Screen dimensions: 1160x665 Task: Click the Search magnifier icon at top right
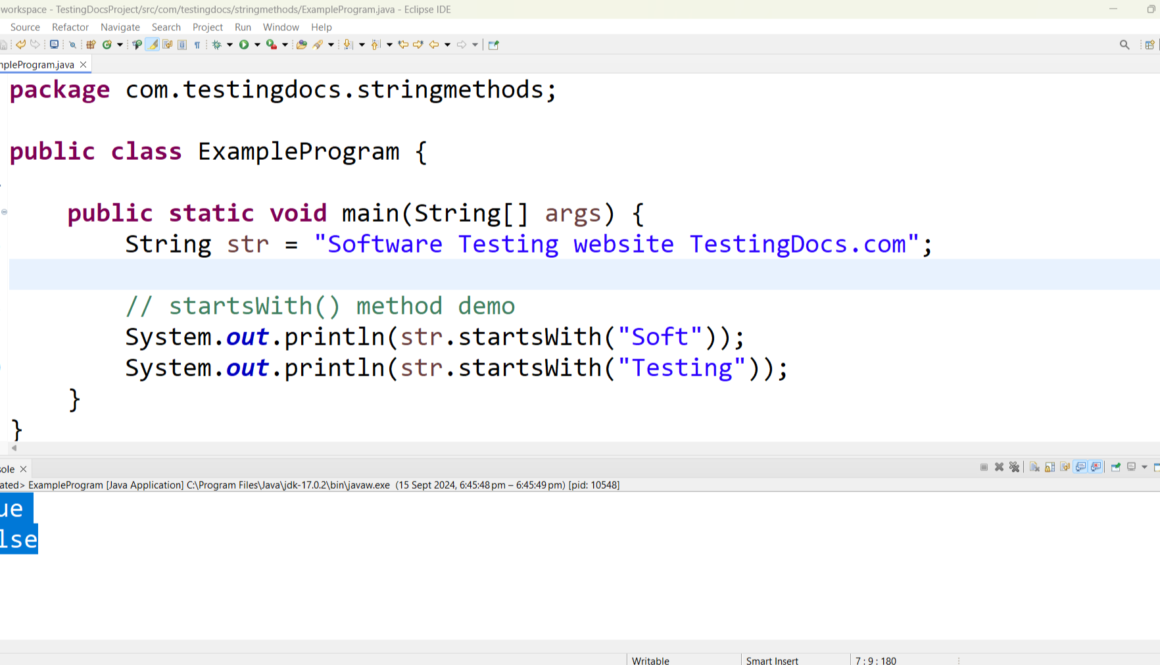[1124, 45]
